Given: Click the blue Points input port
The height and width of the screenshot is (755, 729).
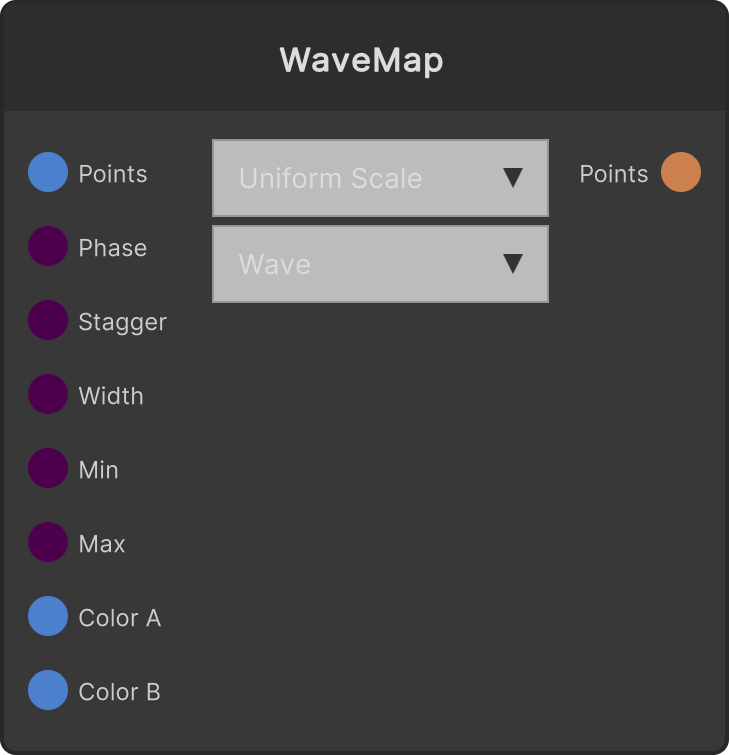Looking at the screenshot, I should click(x=48, y=172).
